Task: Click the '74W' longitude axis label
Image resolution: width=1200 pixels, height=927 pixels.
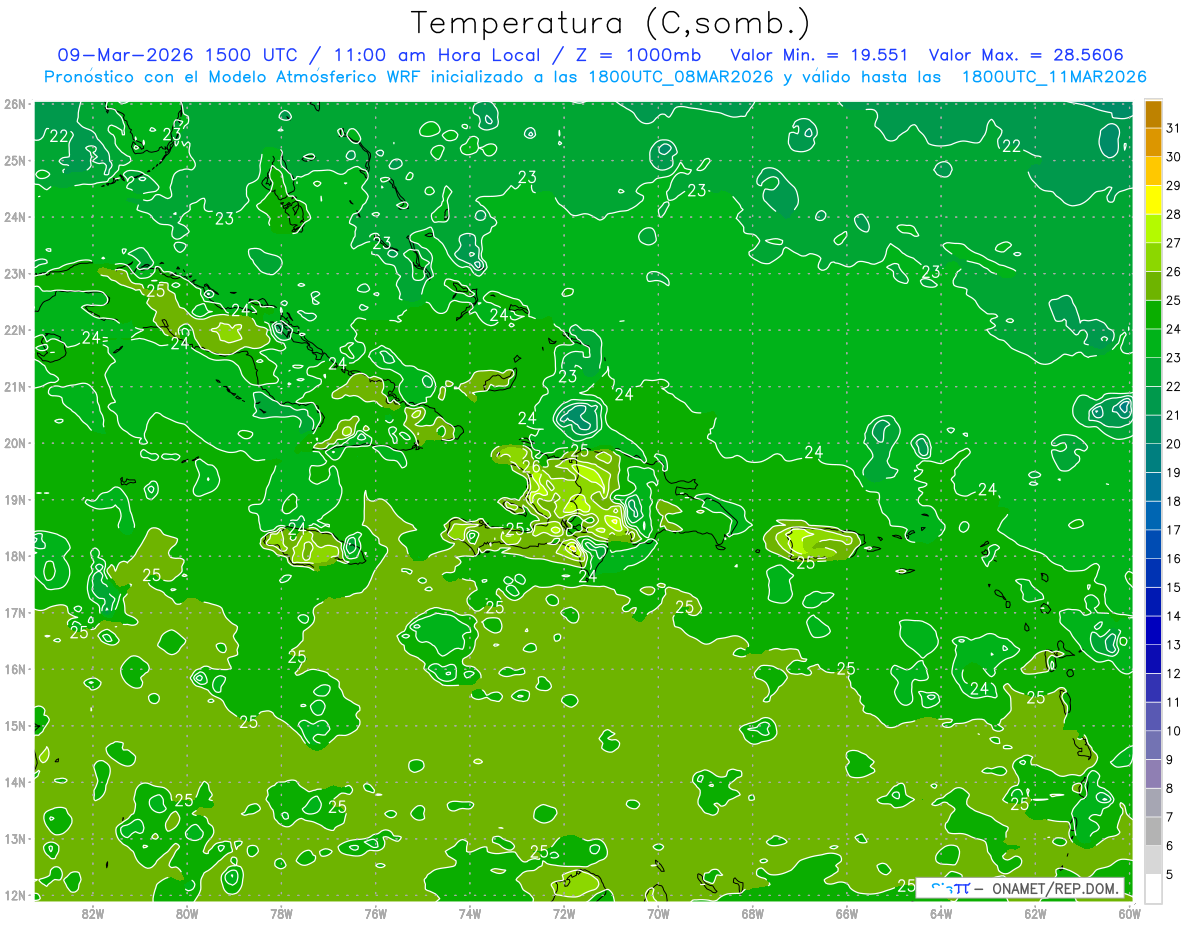Action: click(470, 913)
